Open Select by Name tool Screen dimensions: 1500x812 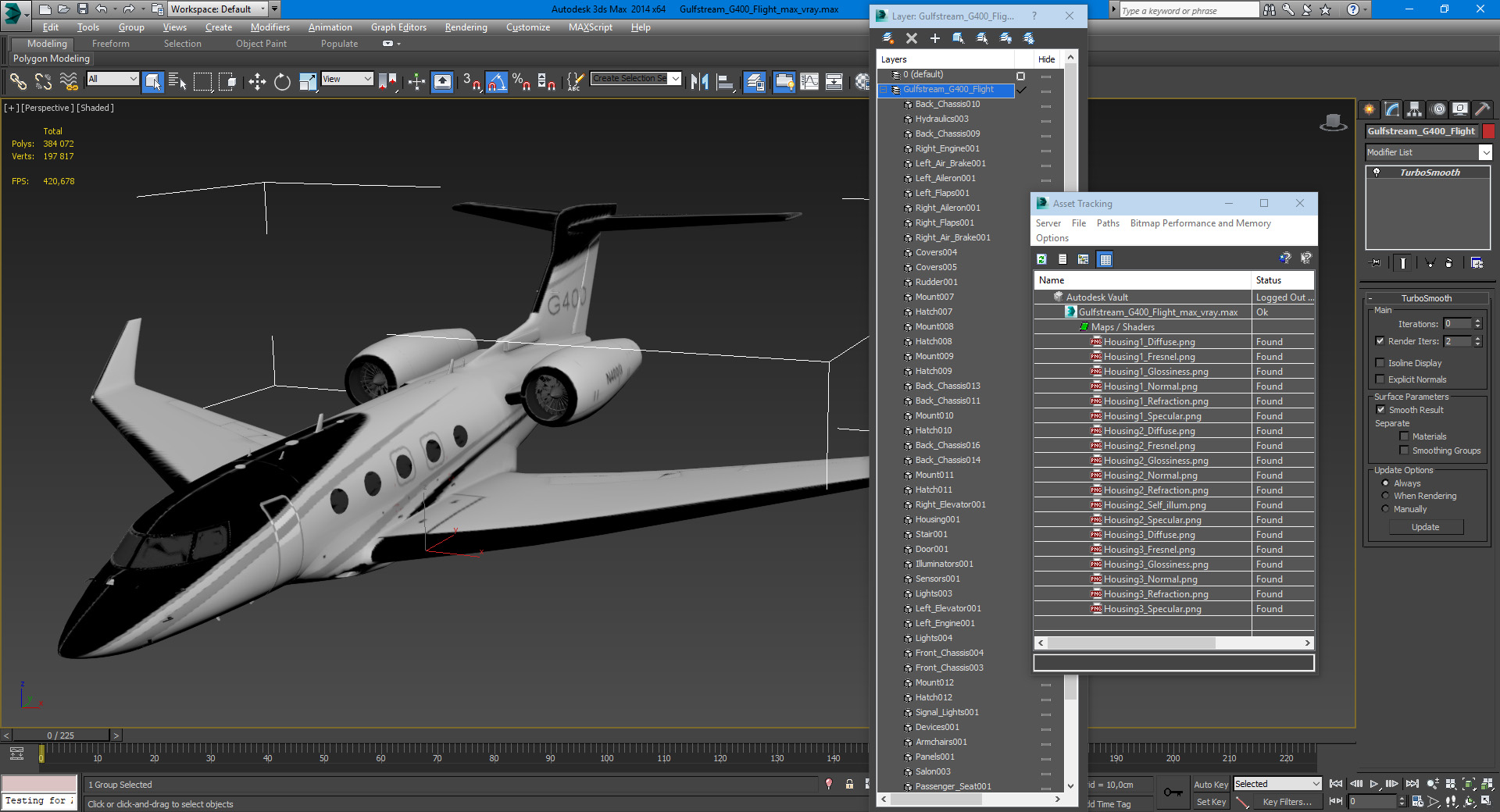coord(177,81)
